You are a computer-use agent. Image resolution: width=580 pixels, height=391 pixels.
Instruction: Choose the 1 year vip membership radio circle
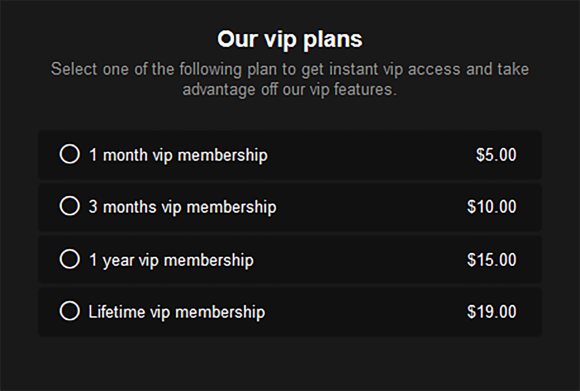pyautogui.click(x=70, y=259)
